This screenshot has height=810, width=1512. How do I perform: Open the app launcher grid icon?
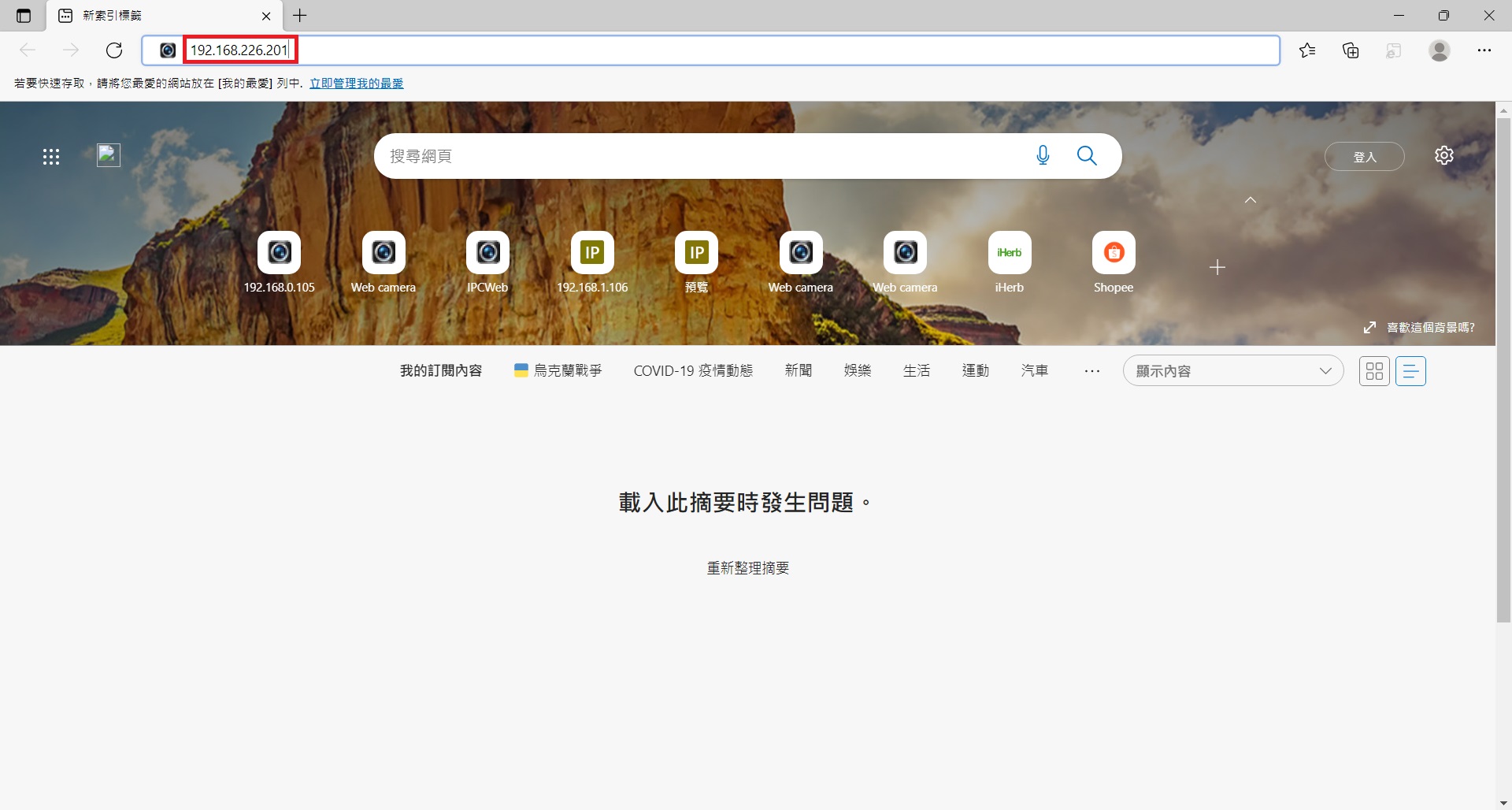click(51, 157)
